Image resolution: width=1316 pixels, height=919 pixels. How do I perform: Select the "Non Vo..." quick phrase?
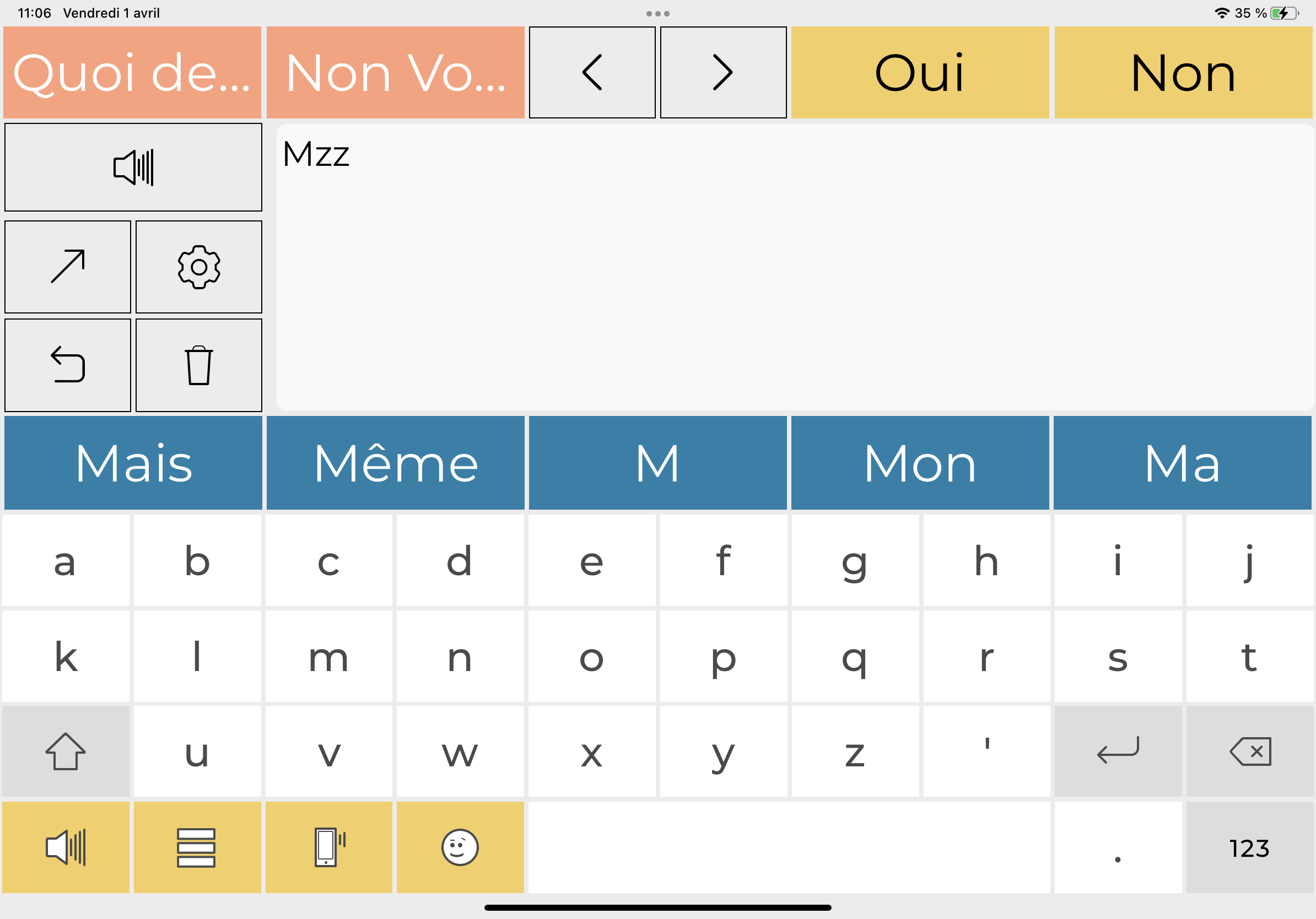tap(395, 73)
